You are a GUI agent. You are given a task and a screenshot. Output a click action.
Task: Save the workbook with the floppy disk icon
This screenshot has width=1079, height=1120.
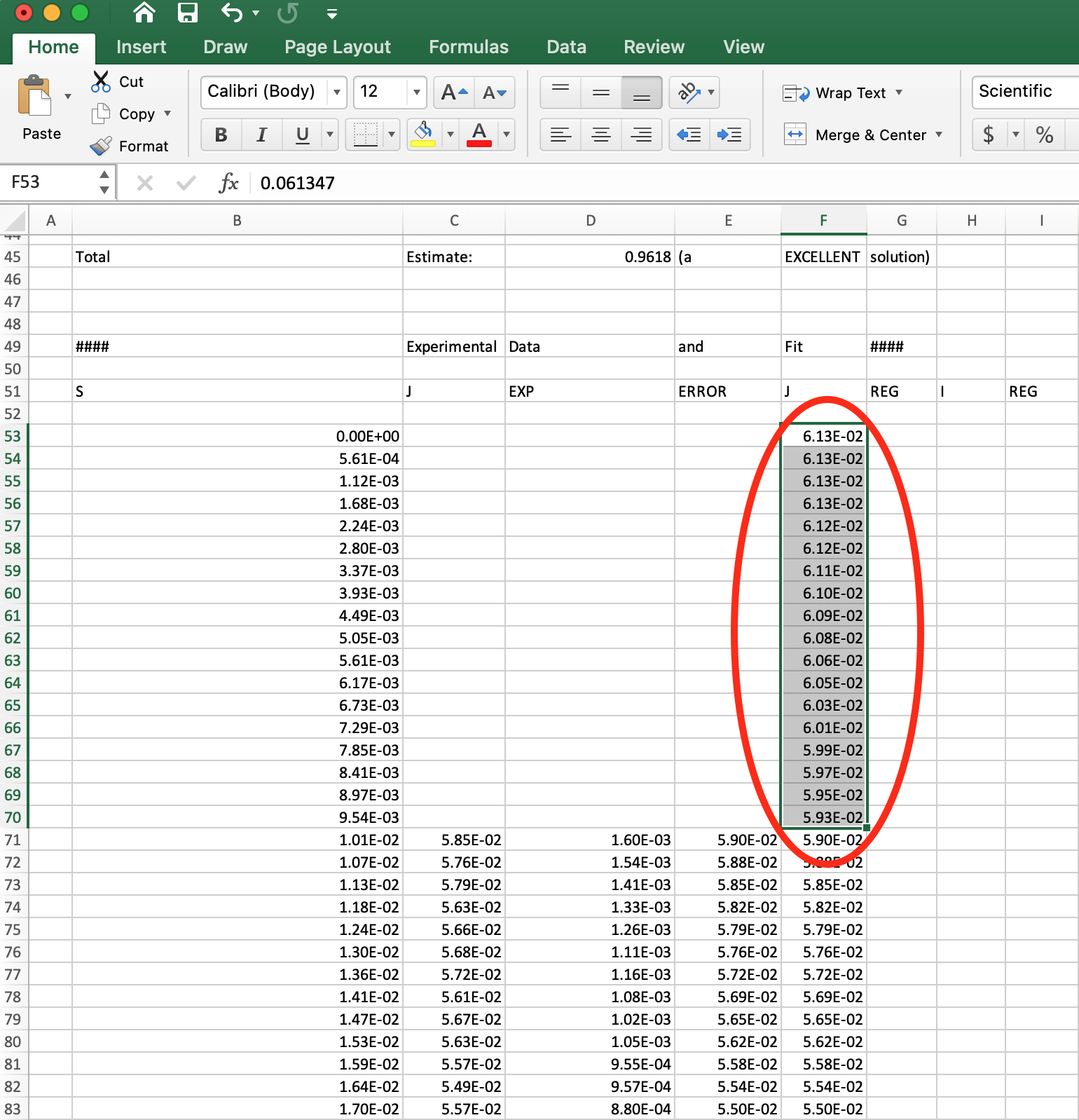(187, 13)
